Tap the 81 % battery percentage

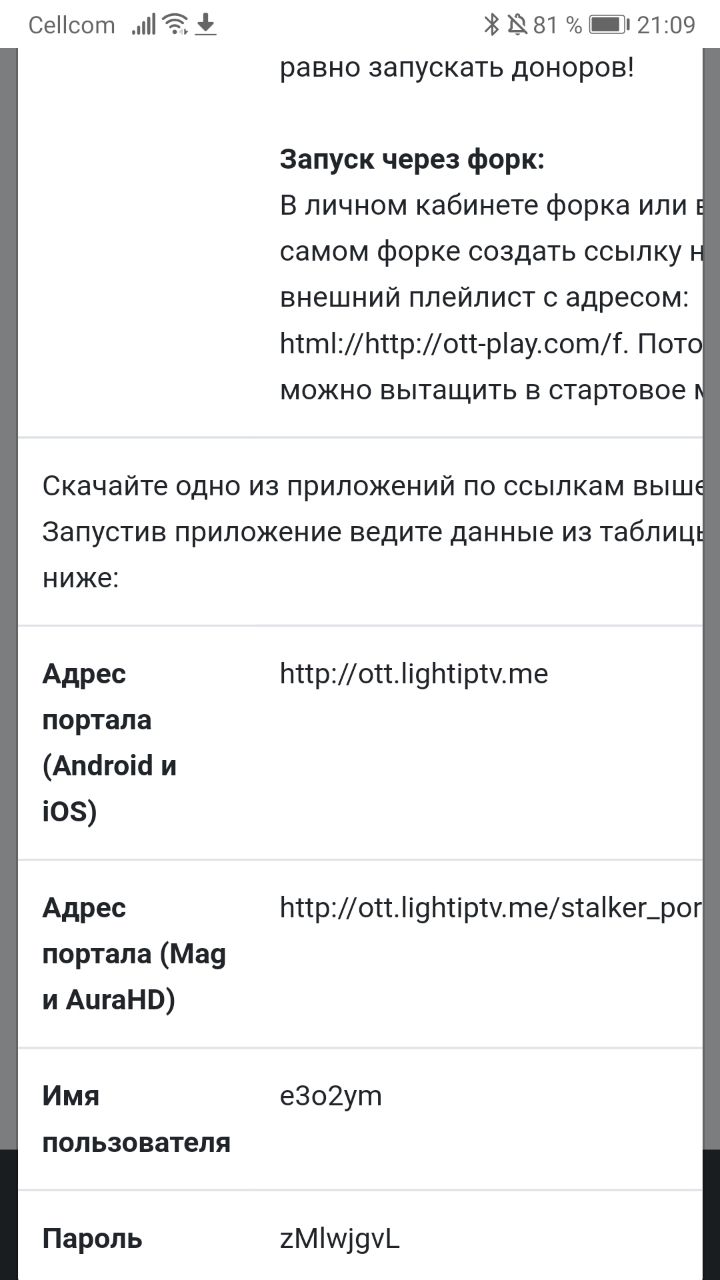click(x=557, y=25)
